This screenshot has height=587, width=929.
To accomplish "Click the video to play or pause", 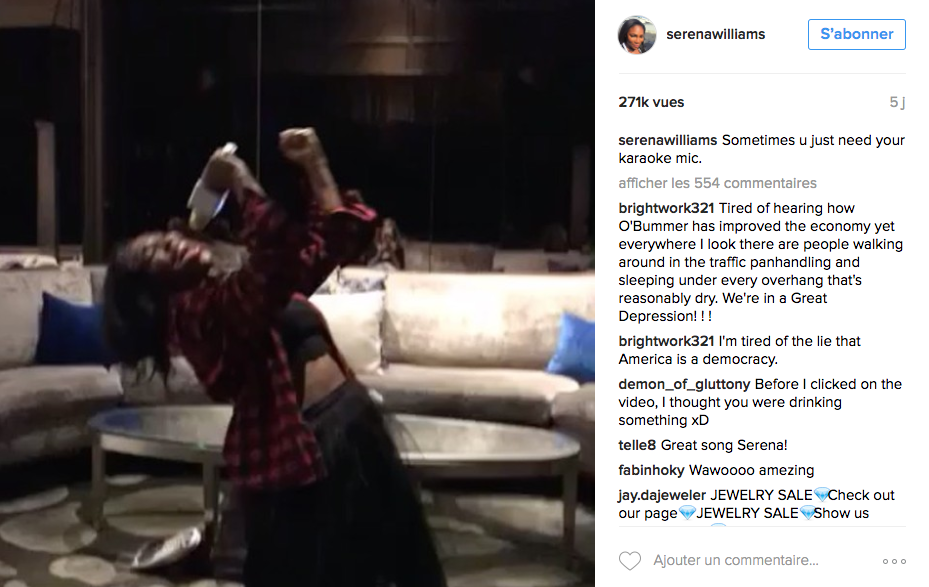I will [297, 294].
